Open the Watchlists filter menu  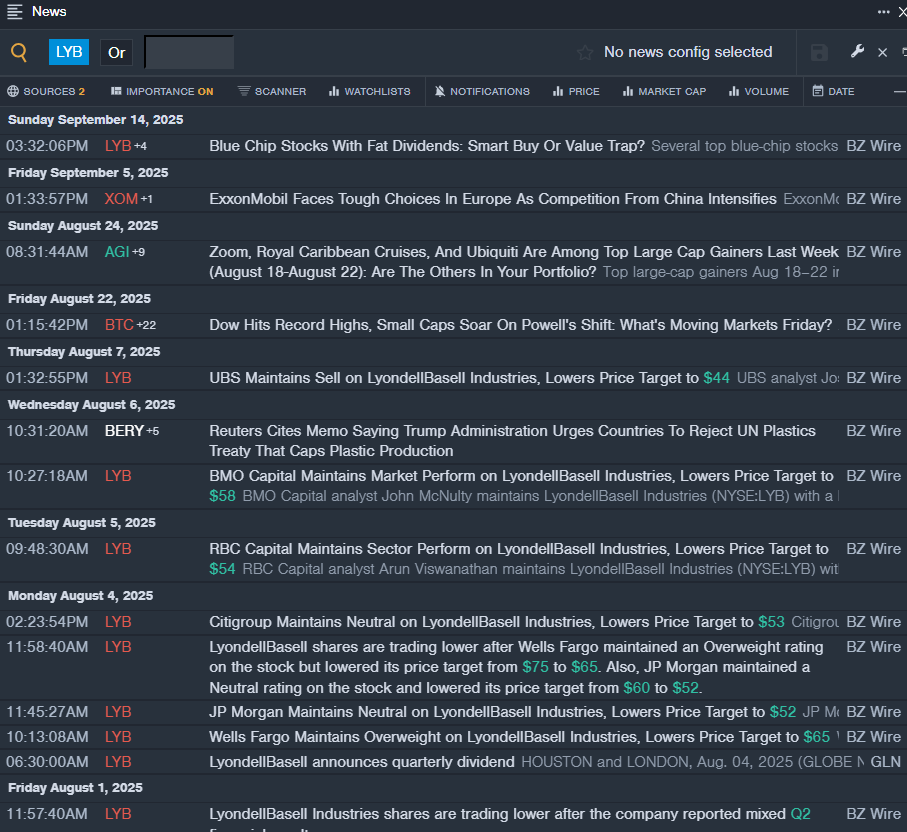click(369, 91)
